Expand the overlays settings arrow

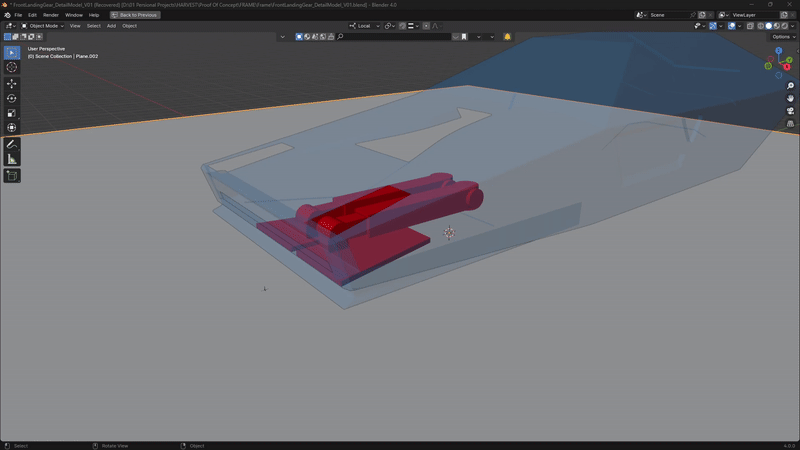[739, 26]
